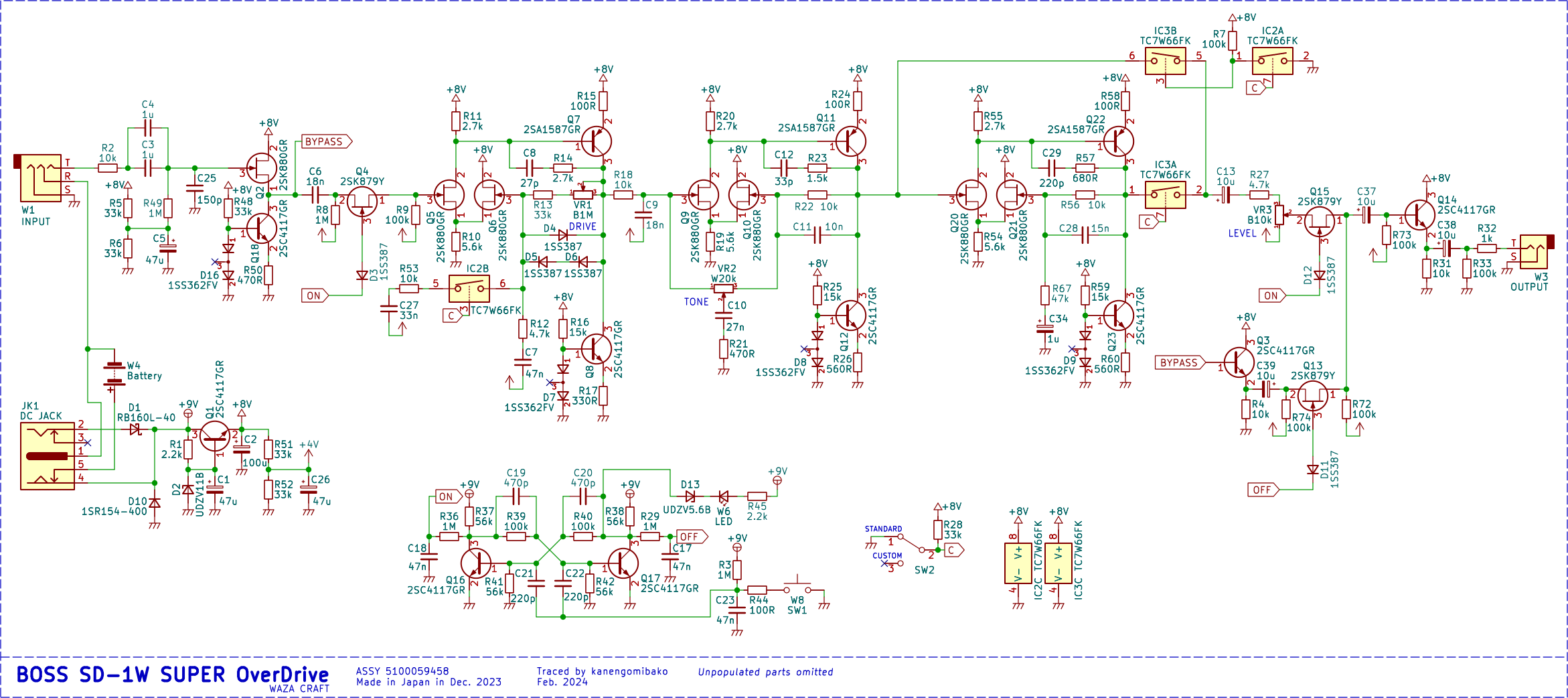Image resolution: width=1568 pixels, height=698 pixels.
Task: Click the W6 LED symbol
Action: pos(724,497)
